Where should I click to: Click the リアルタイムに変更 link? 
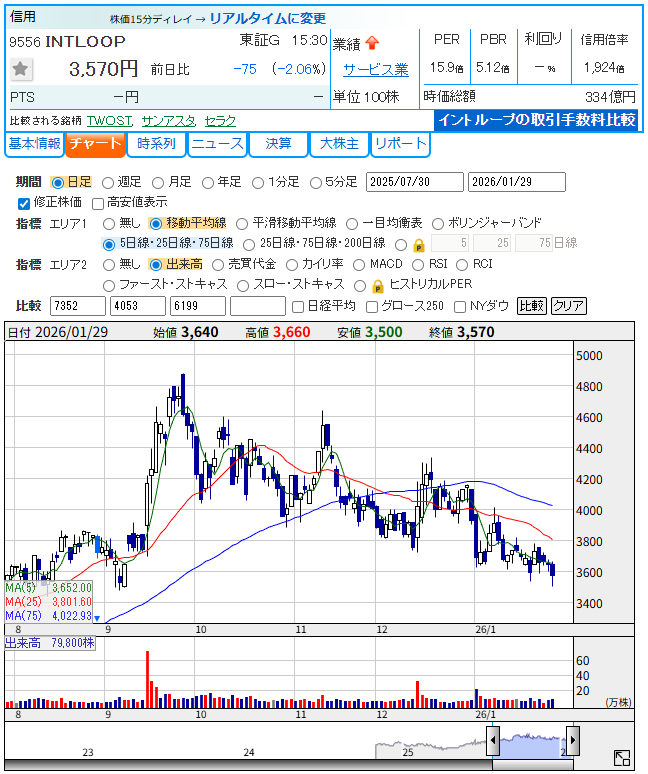click(267, 18)
